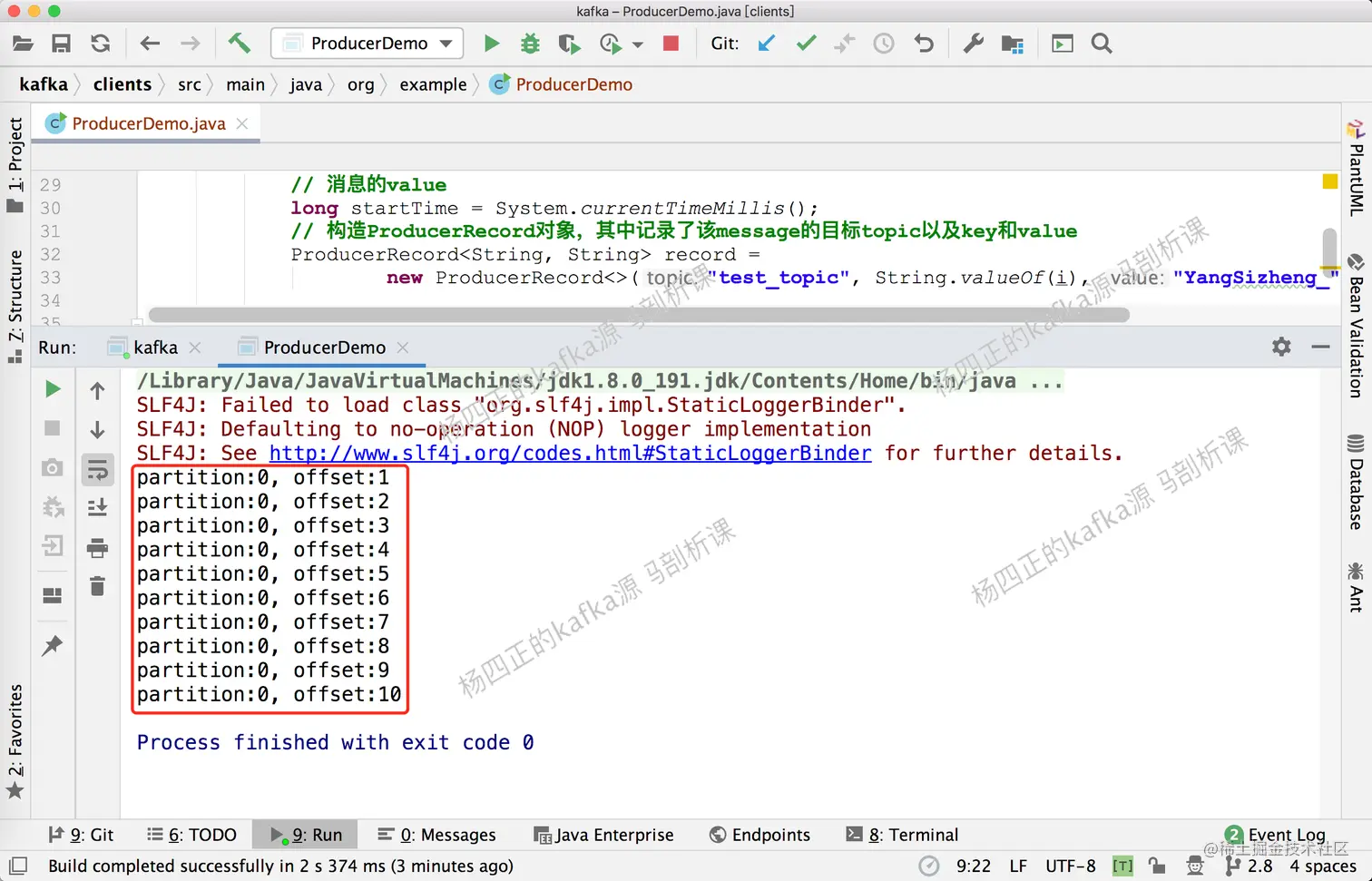
Task: Open the 9: Git tool window
Action: (81, 835)
